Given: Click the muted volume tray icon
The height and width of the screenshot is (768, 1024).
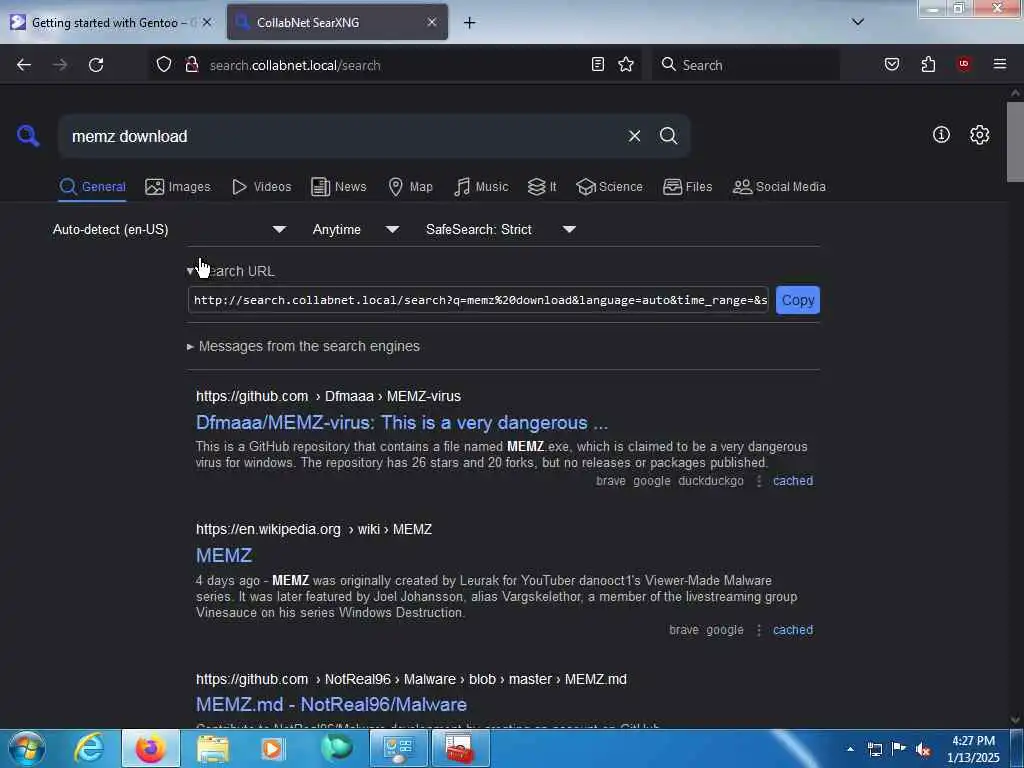Looking at the screenshot, I should [x=923, y=750].
